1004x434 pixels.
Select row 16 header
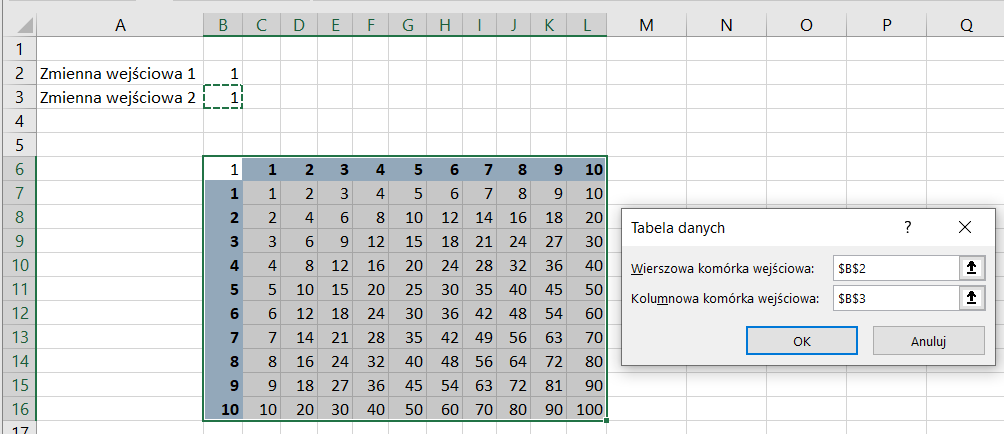click(x=19, y=409)
